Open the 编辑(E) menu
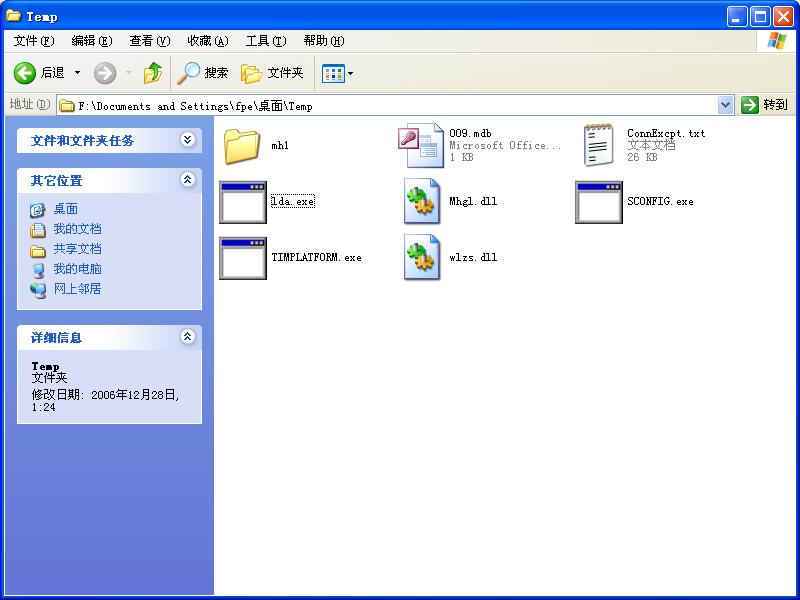Screen dimensions: 800x600 92,41
